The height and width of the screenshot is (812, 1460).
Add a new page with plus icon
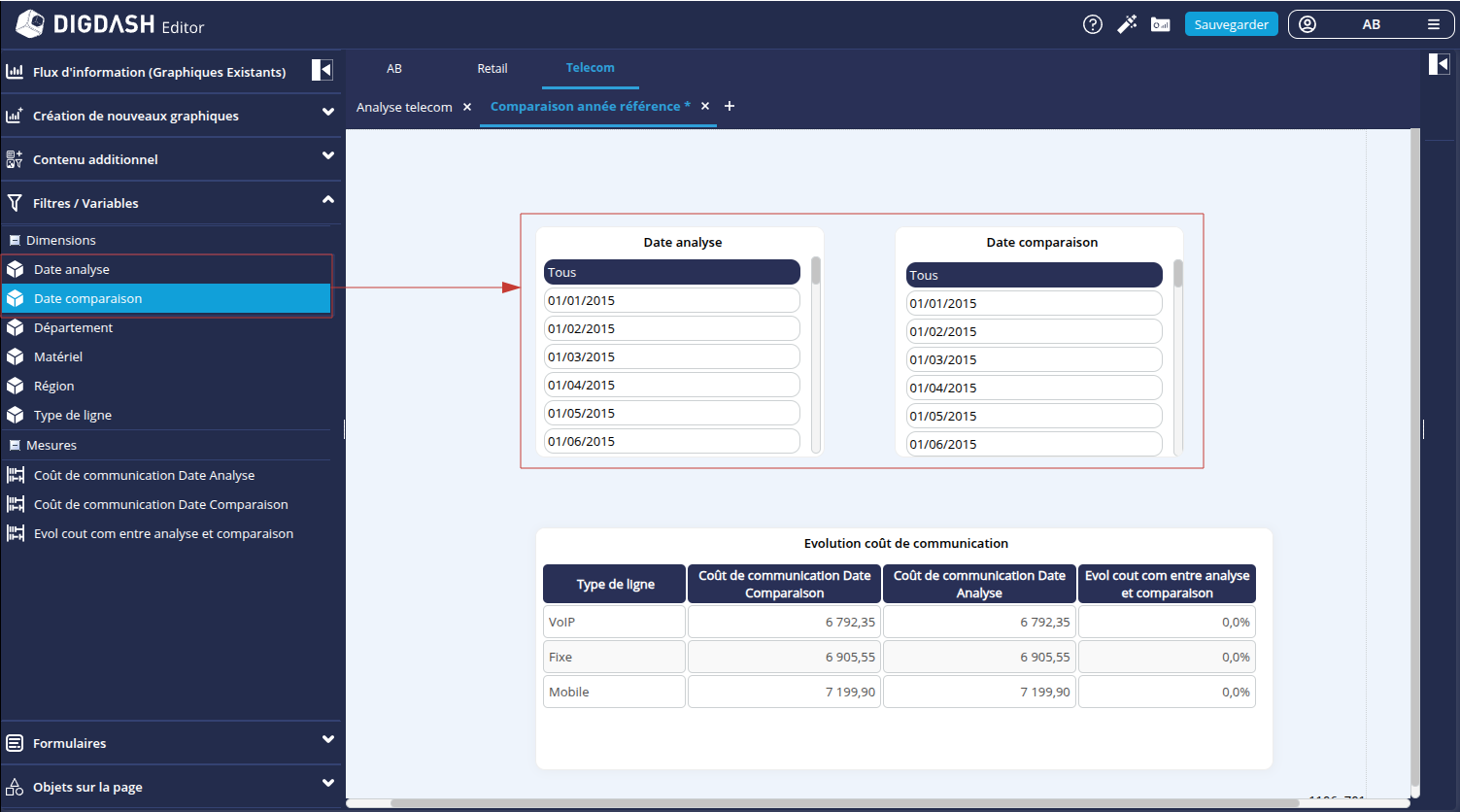click(730, 106)
